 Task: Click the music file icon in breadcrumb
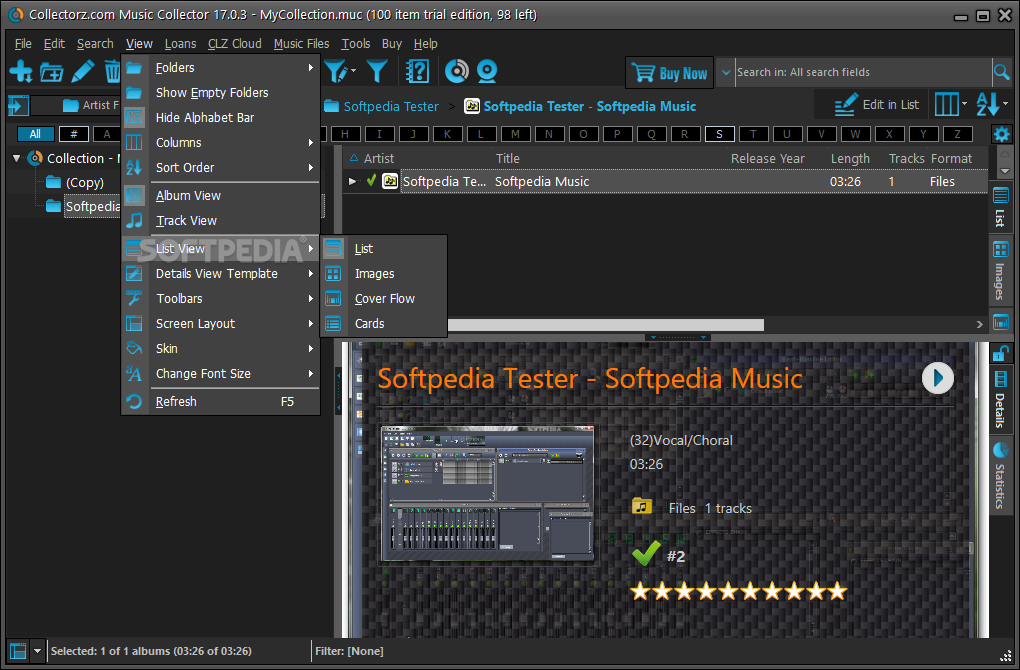tap(472, 105)
